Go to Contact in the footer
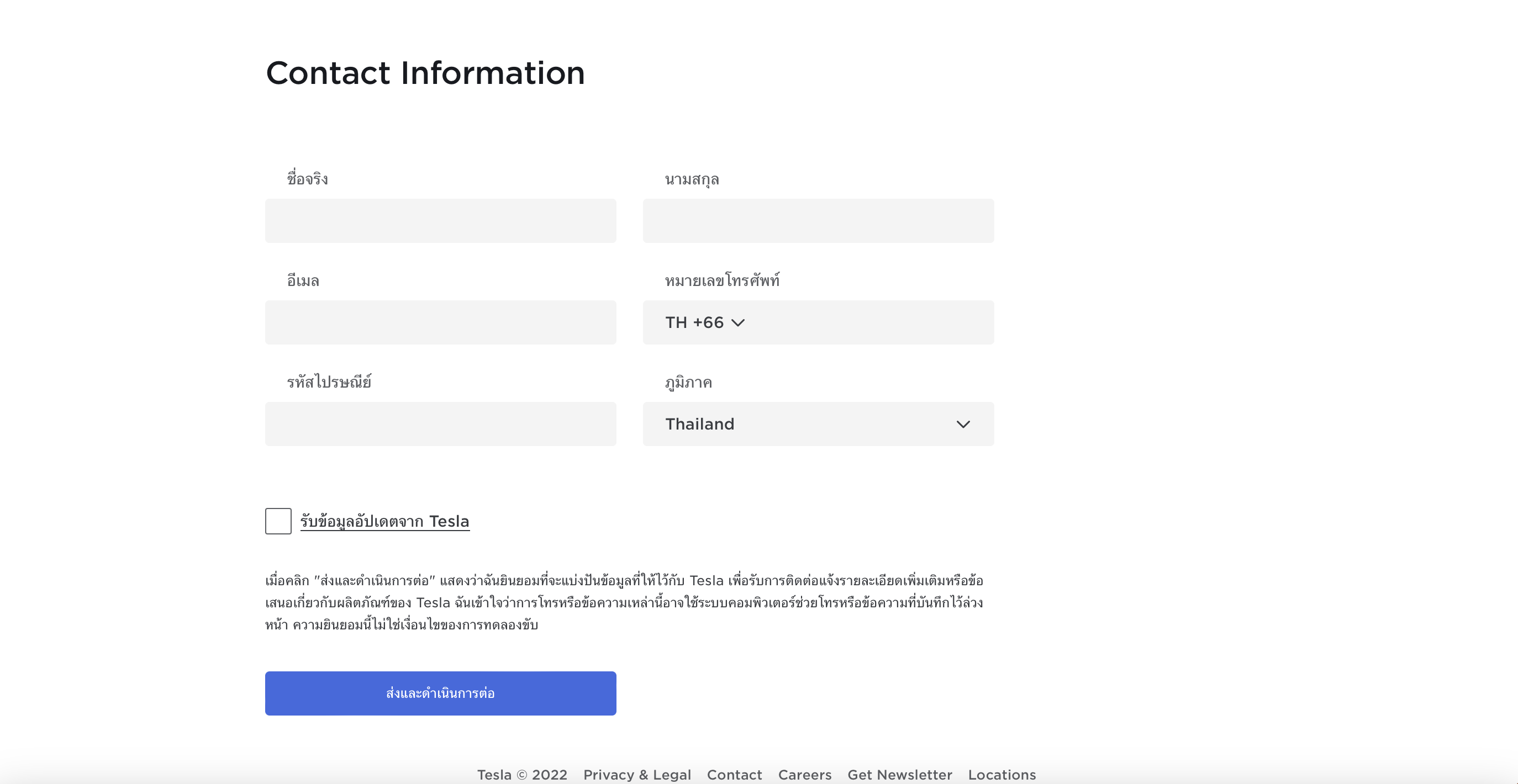 click(734, 775)
